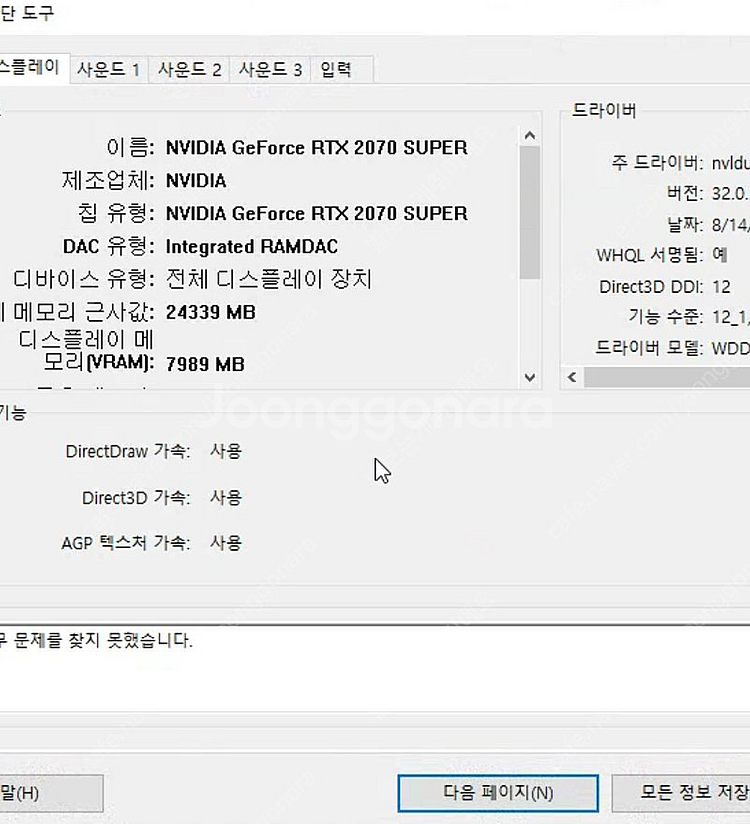Click the 기능 group heading
The width and height of the screenshot is (750, 824).
click(13, 413)
